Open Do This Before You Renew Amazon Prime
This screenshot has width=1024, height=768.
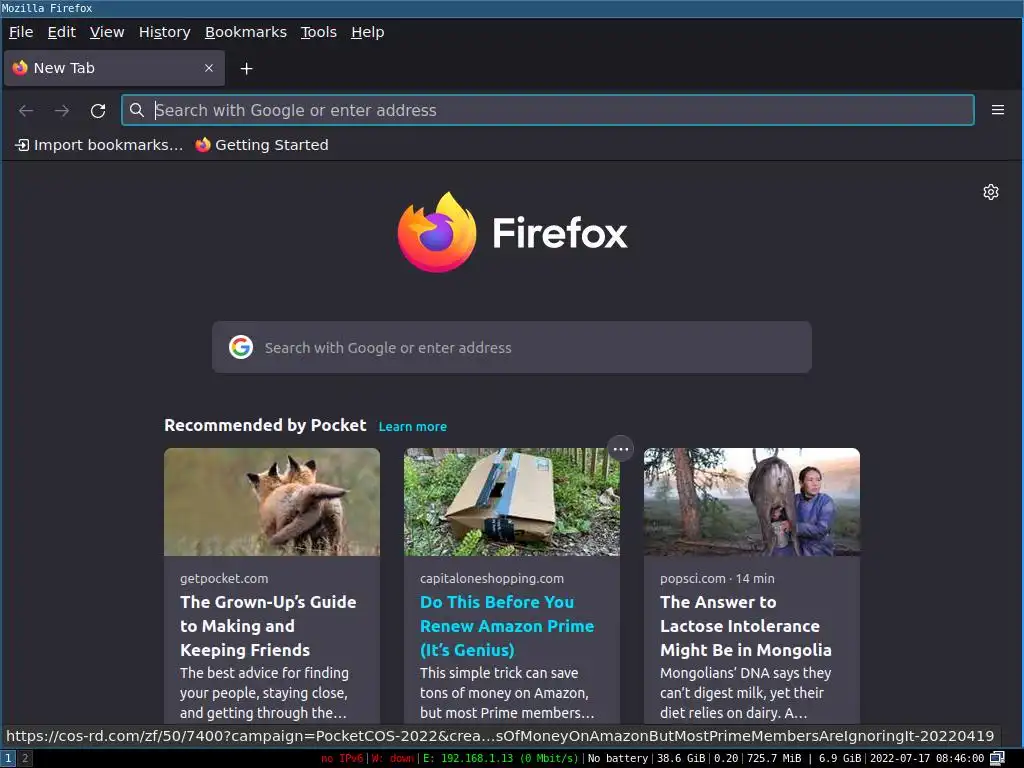pyautogui.click(x=507, y=626)
